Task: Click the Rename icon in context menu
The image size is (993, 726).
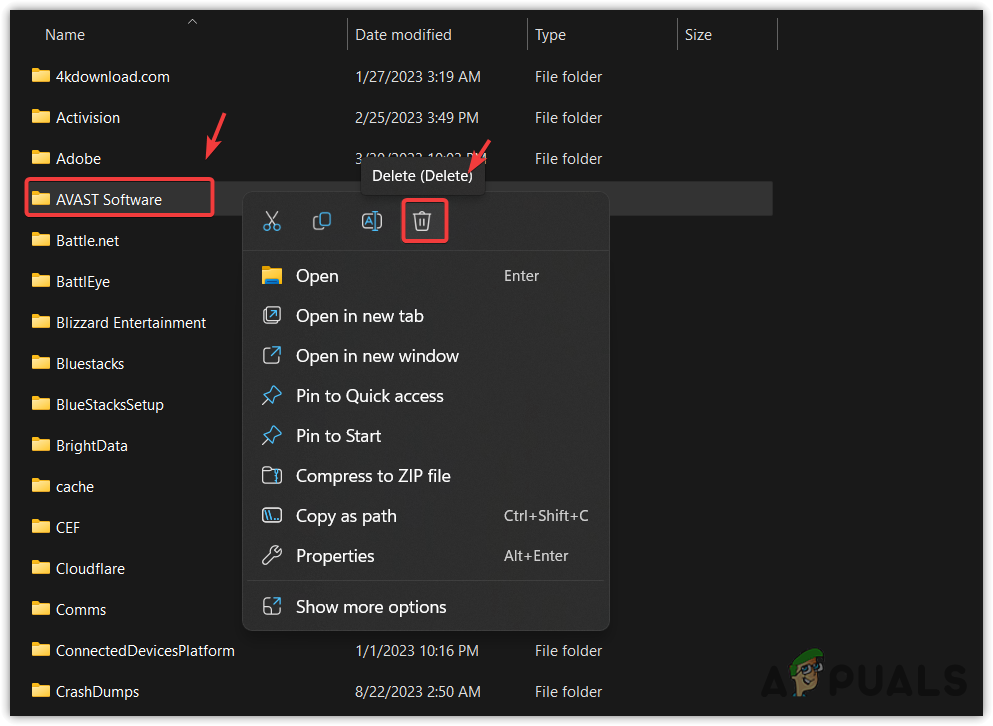Action: 372,221
